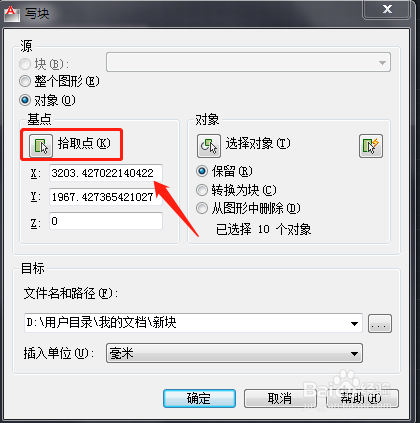Open Quick Select icon button
The height and width of the screenshot is (423, 420).
coord(371,146)
